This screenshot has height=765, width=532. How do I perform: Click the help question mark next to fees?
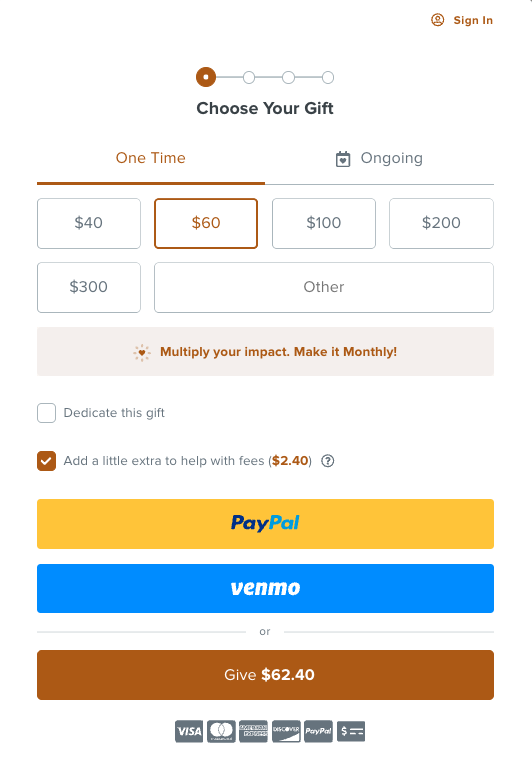point(328,461)
